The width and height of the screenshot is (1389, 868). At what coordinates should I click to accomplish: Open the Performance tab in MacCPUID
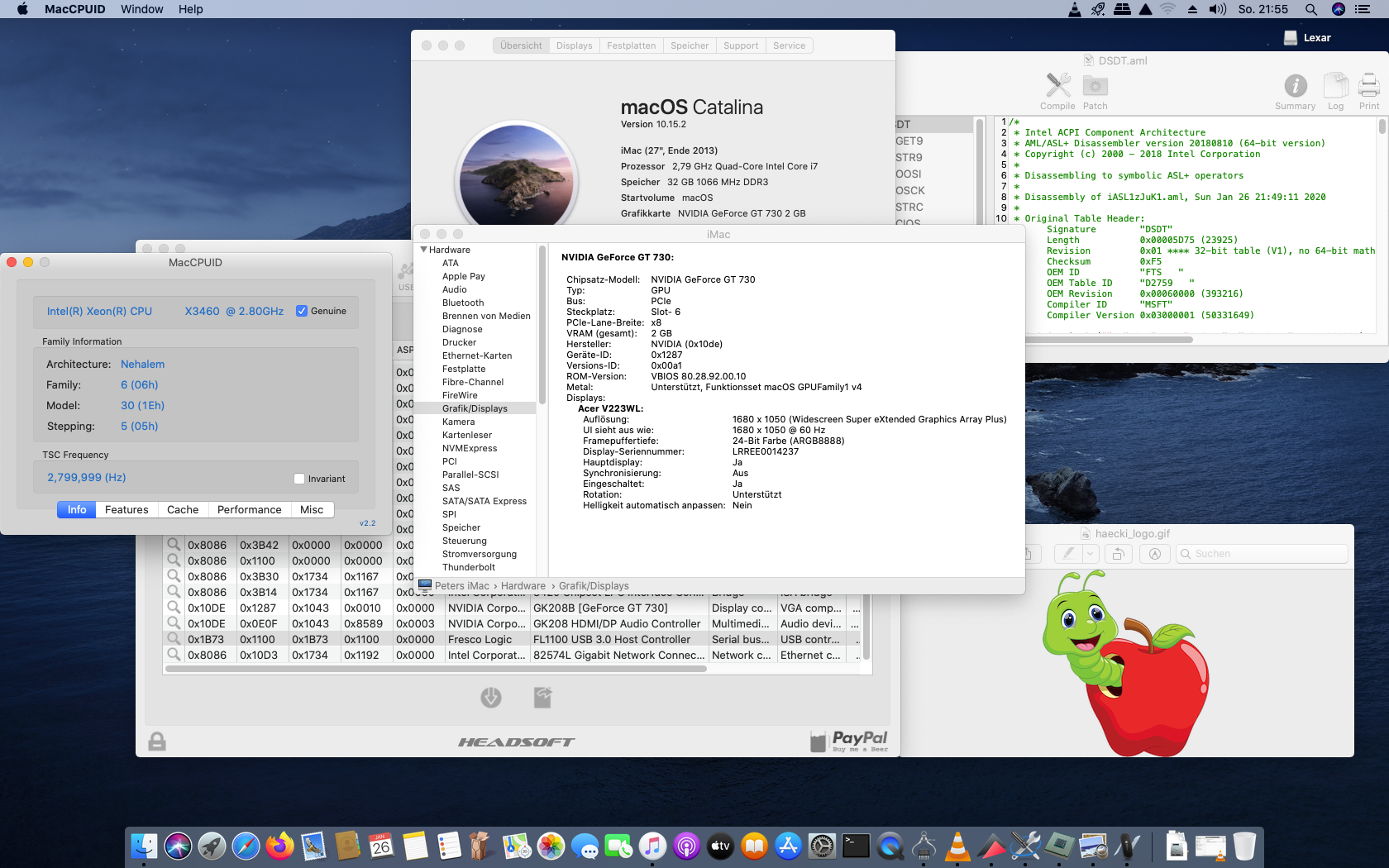(249, 510)
